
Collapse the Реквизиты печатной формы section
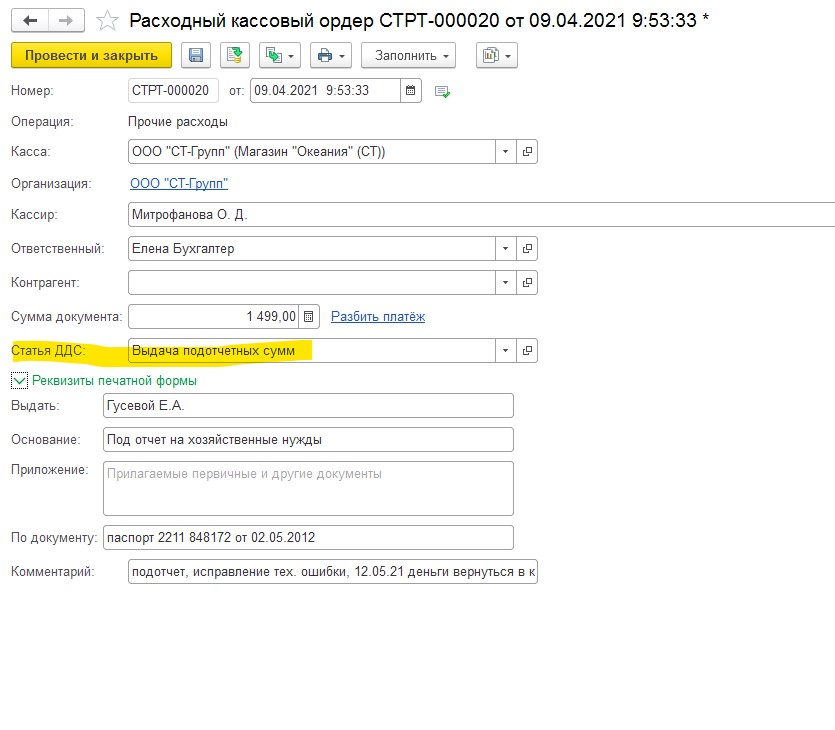19,380
